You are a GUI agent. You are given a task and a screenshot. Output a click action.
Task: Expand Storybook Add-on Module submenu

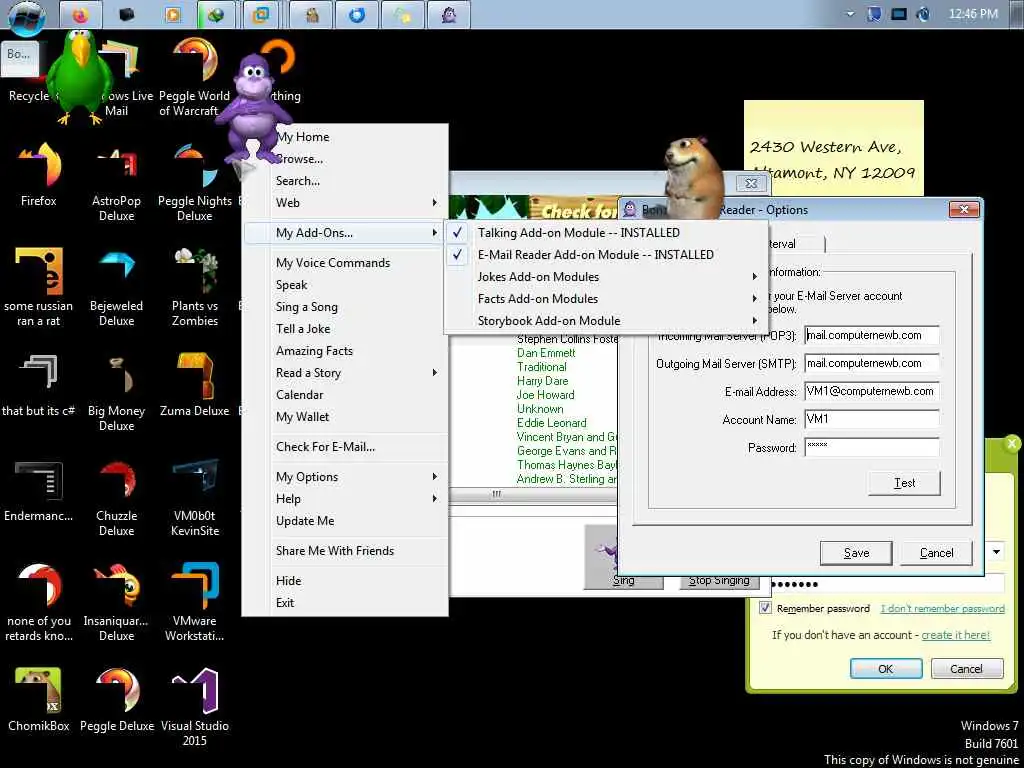[x=605, y=321]
